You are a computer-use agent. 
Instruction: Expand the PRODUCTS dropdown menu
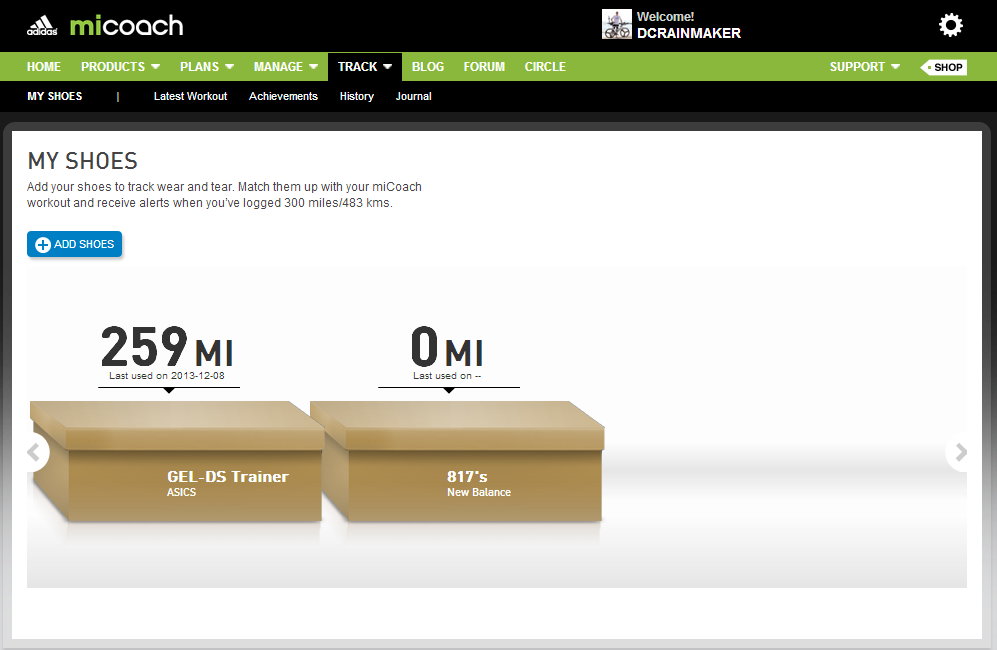click(120, 67)
